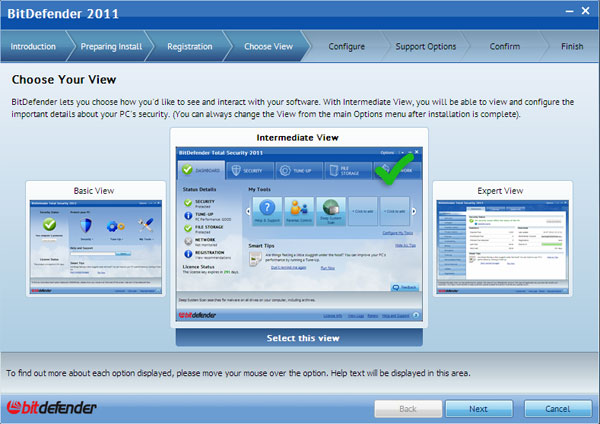Screen dimensions: 600x424
Task: Click Tune-Up info icon in Status Details
Action: (x=188, y=215)
